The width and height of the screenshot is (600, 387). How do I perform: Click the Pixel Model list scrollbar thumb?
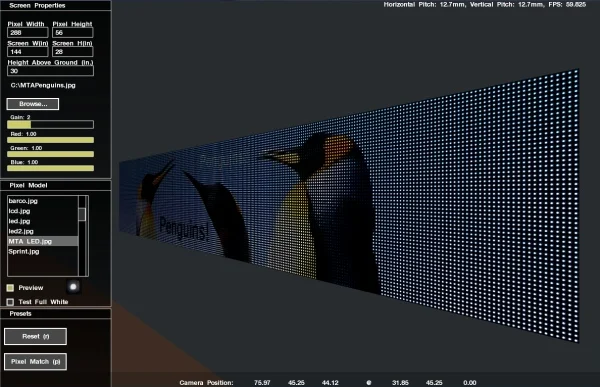pyautogui.click(x=82, y=214)
